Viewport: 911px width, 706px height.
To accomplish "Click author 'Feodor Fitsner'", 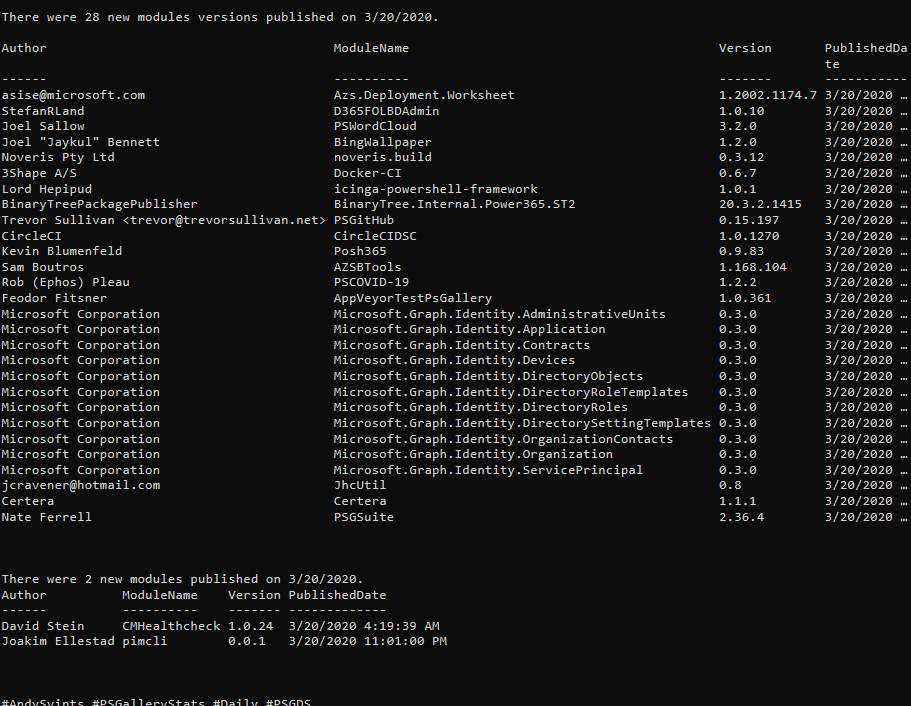I will coord(54,298).
